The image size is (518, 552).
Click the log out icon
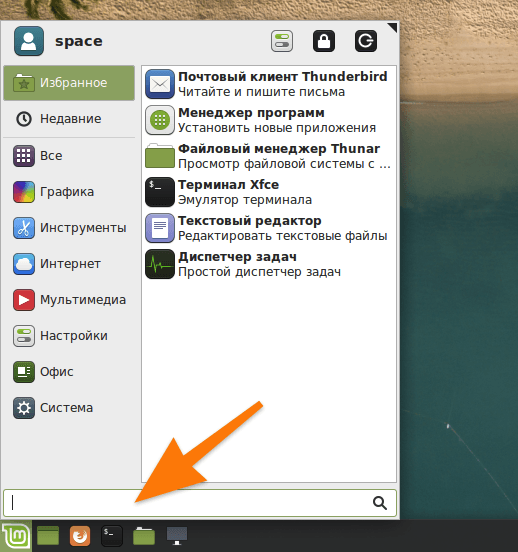(366, 41)
